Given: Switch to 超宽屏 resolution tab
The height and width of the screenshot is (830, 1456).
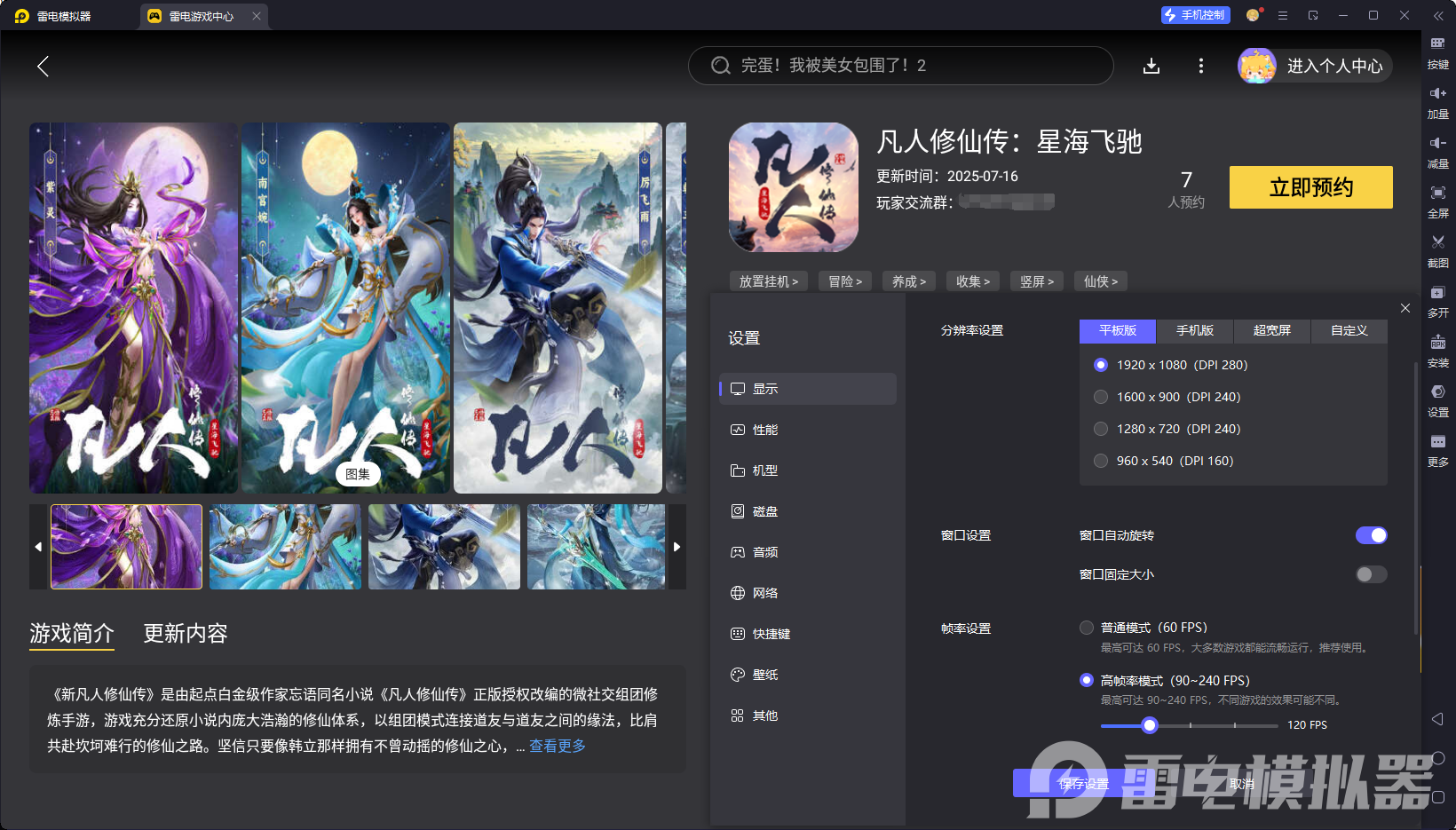Looking at the screenshot, I should pyautogui.click(x=1272, y=330).
